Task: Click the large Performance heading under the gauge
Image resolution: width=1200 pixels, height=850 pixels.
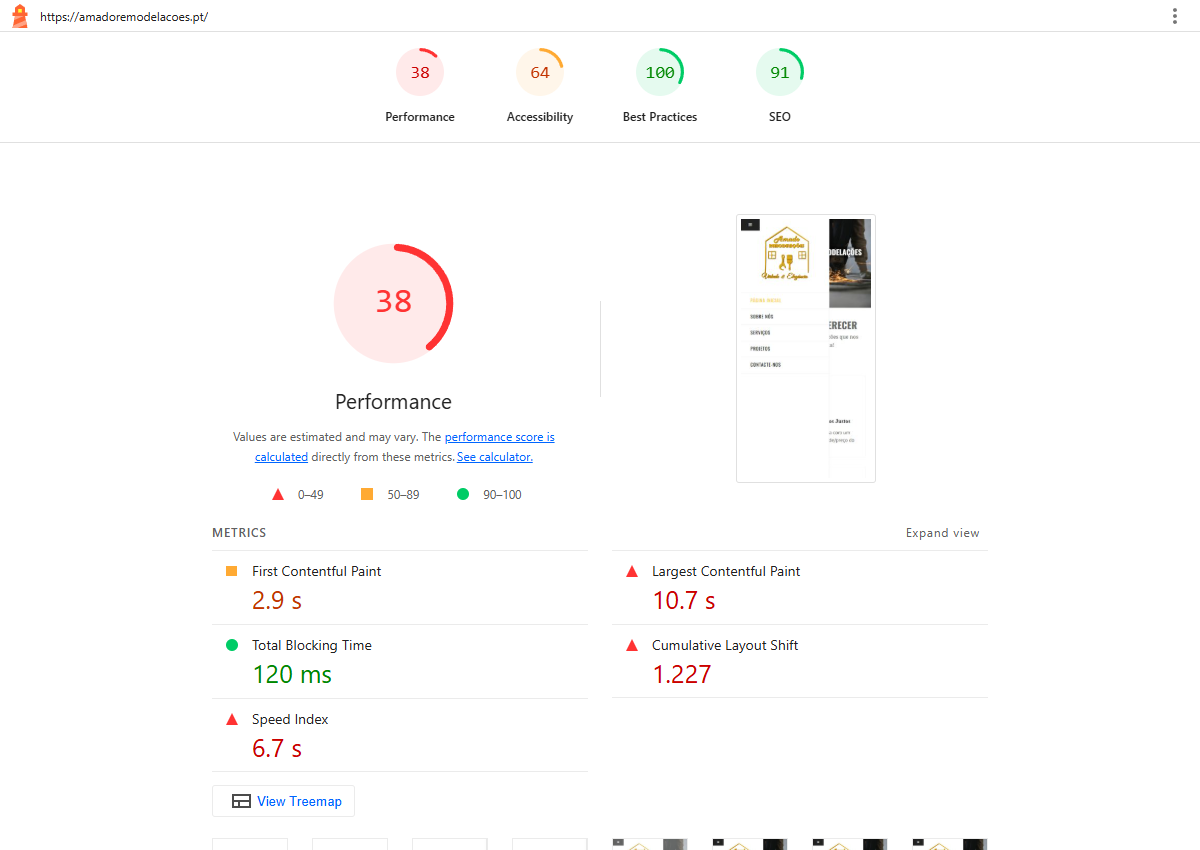Action: 393,402
